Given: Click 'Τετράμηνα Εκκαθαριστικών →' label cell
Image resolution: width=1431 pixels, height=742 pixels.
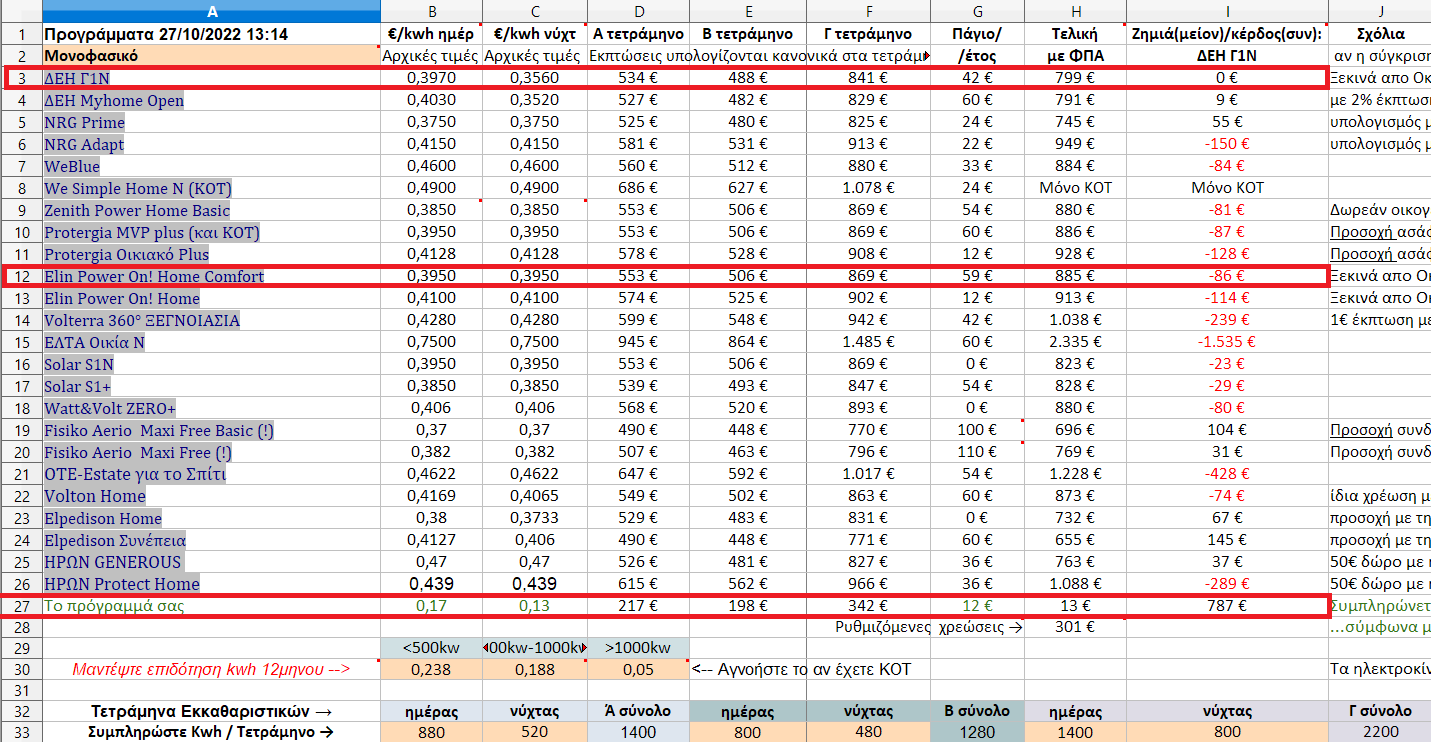Looking at the screenshot, I should (211, 711).
